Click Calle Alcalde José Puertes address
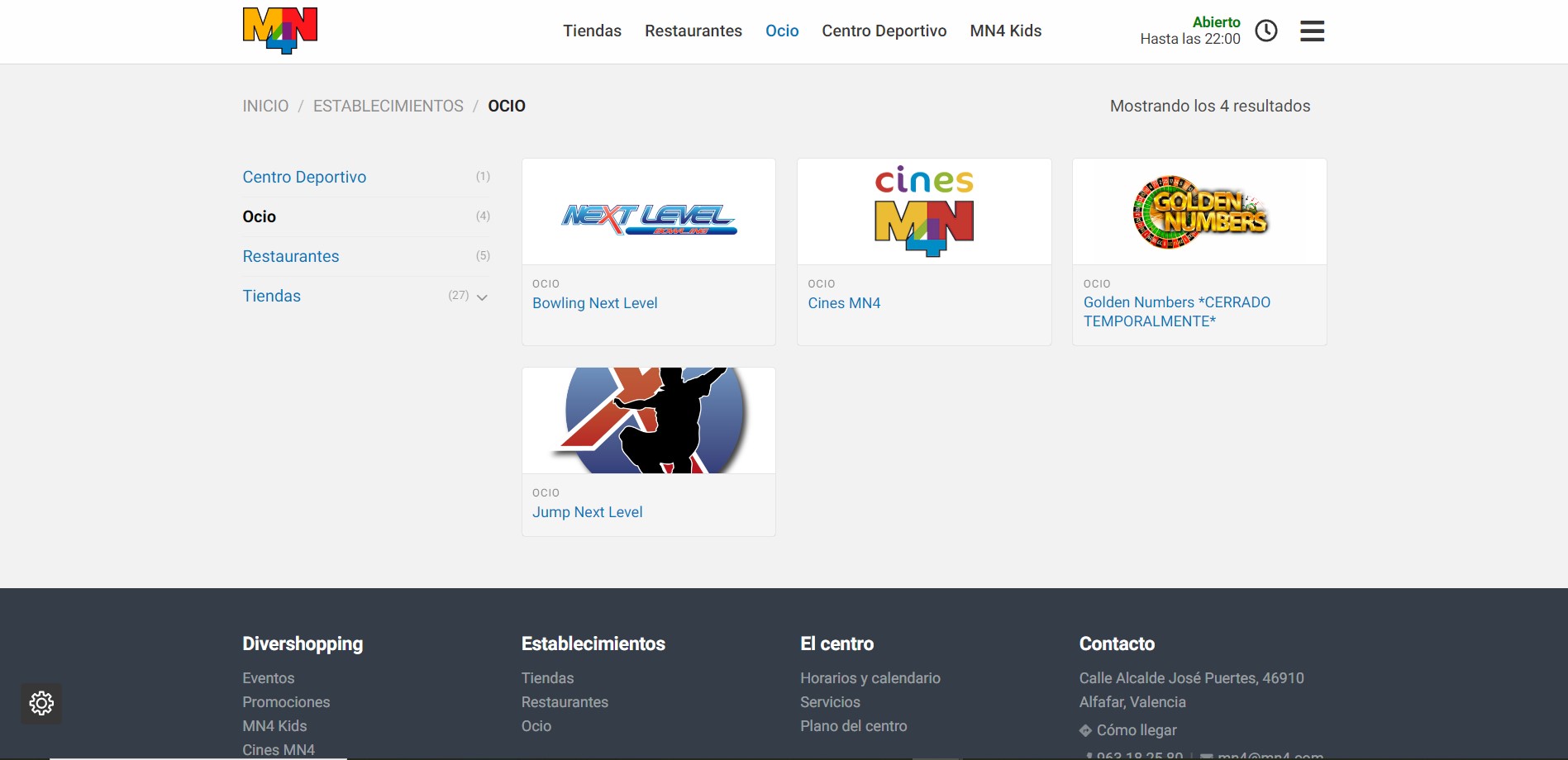The image size is (1568, 760). pos(1191,690)
